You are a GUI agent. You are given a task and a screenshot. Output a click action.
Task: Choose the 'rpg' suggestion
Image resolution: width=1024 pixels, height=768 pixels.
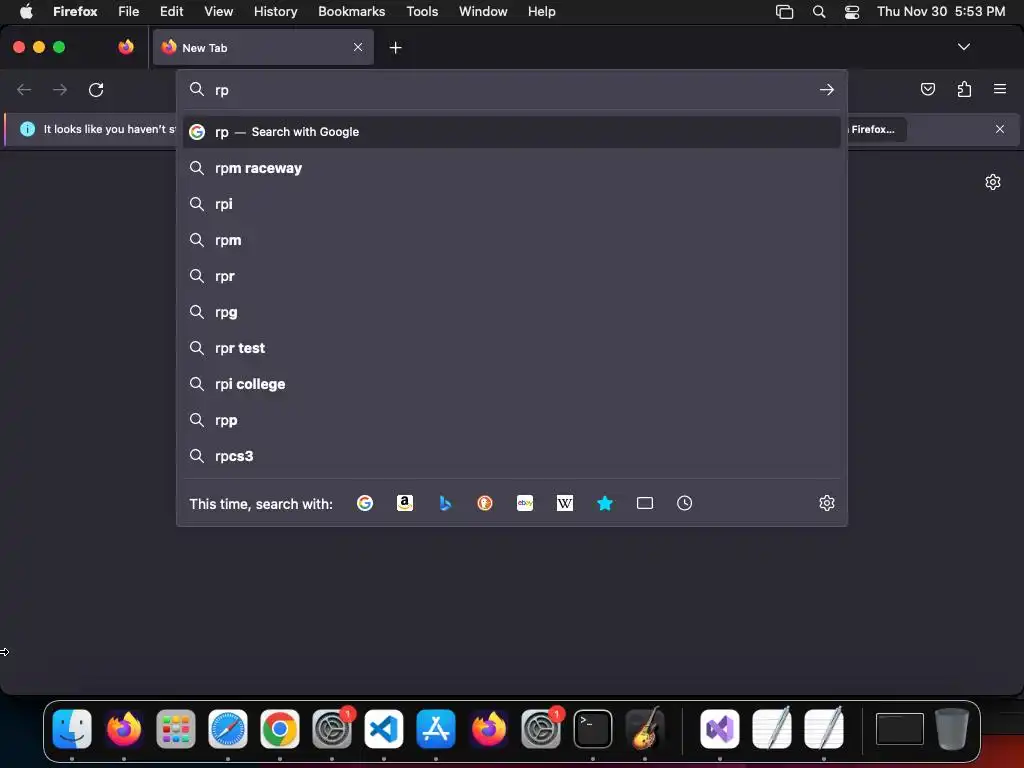(511, 312)
